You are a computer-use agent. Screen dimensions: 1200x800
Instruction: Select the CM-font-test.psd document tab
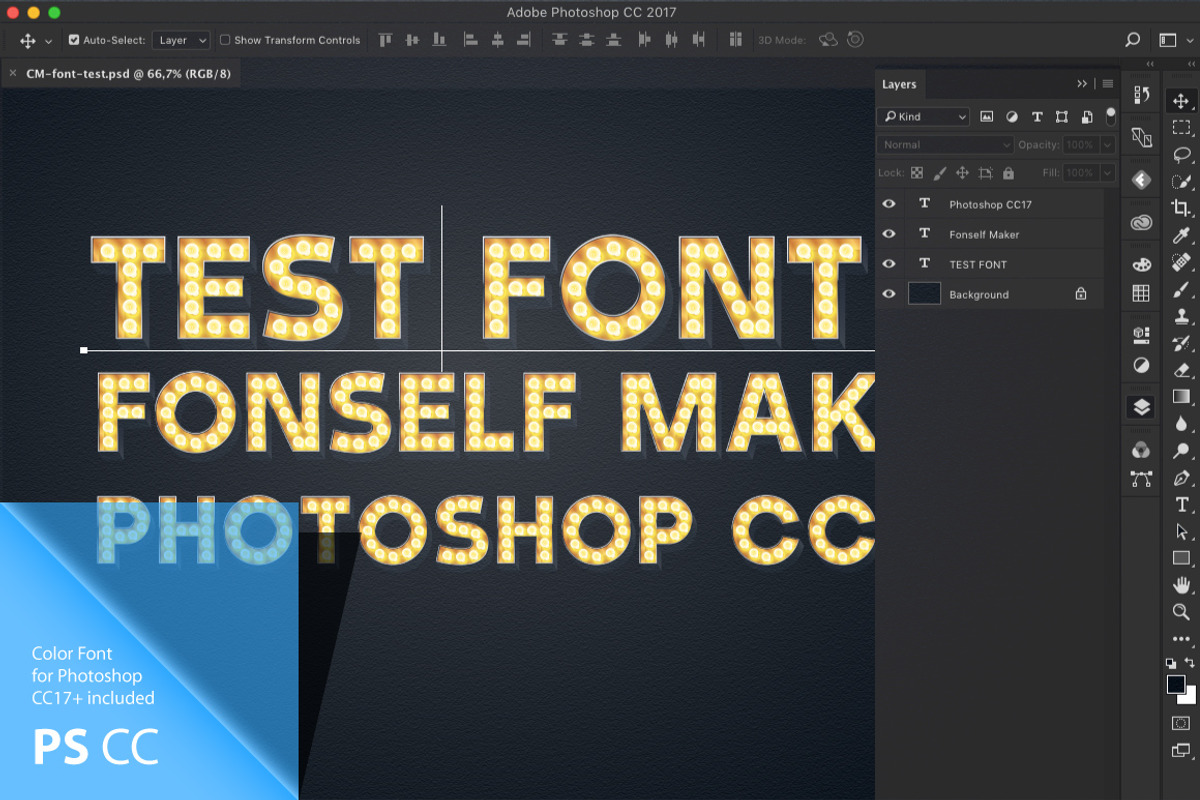click(x=122, y=73)
